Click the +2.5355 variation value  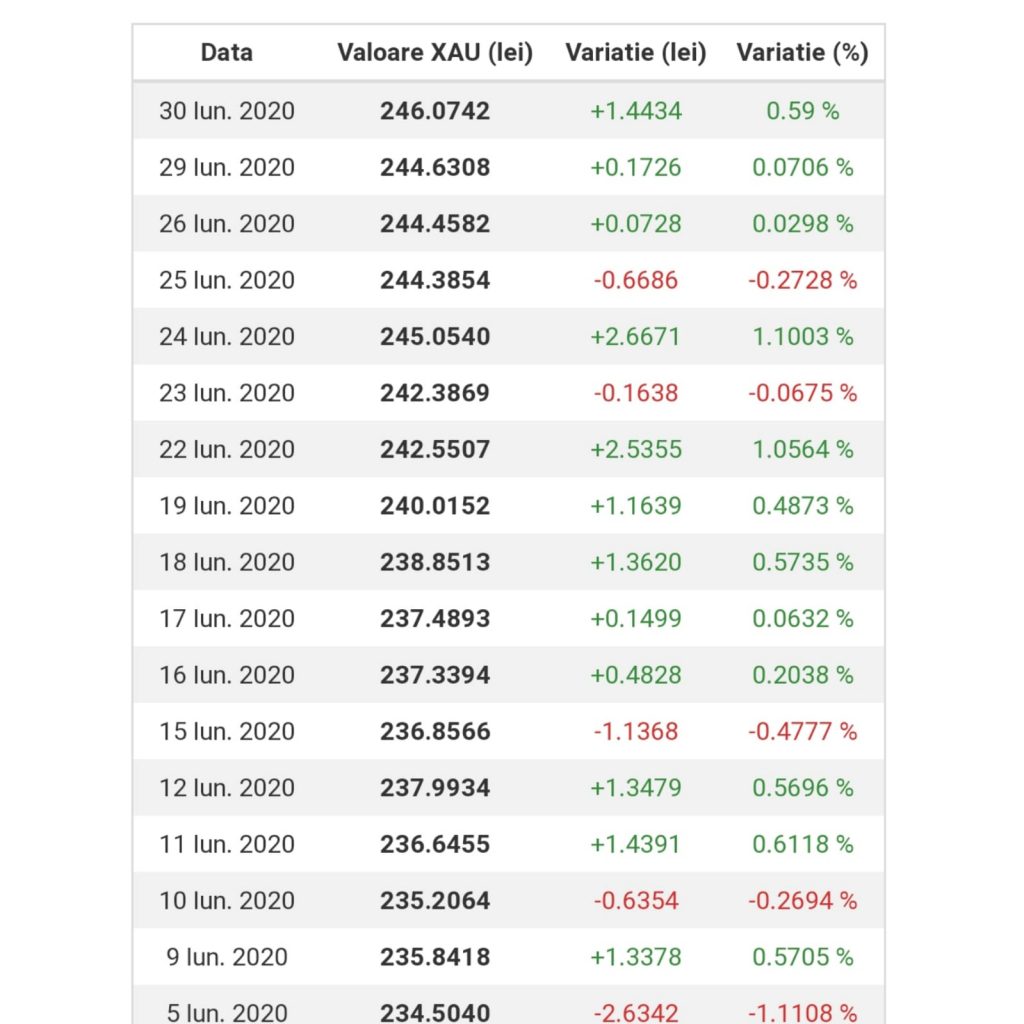click(x=636, y=449)
